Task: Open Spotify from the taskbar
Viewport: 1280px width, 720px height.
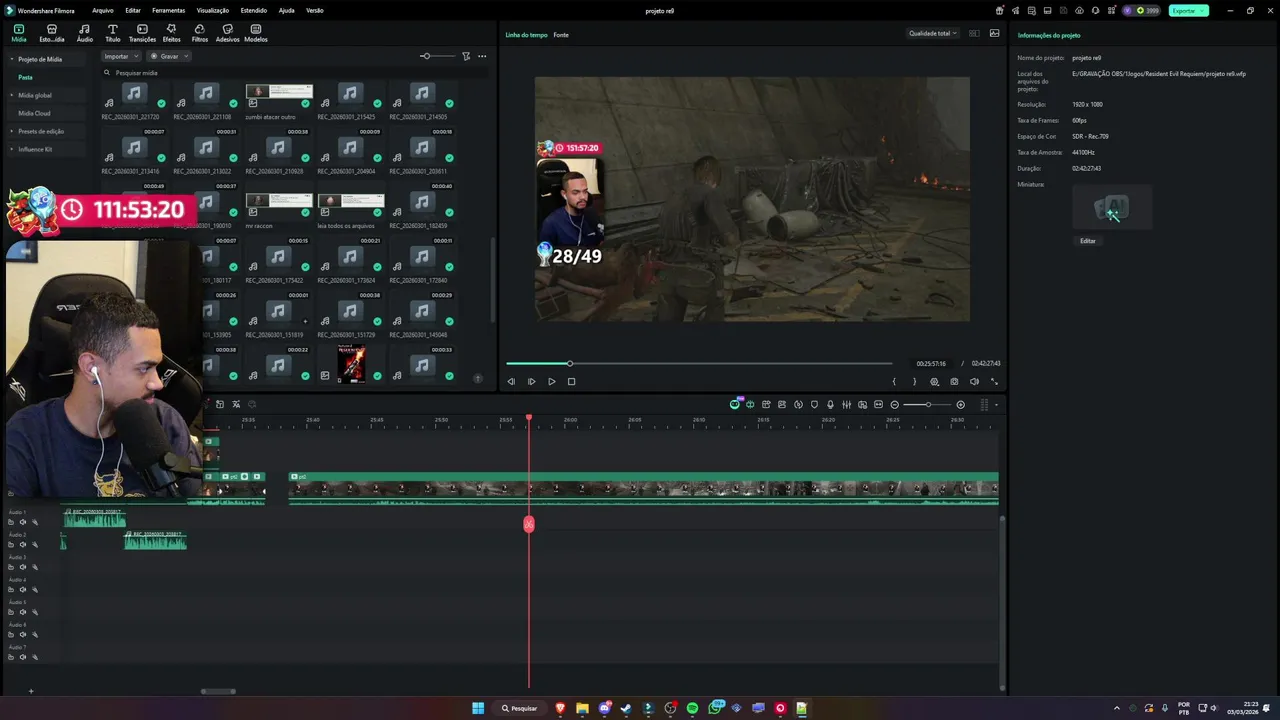Action: [692, 708]
